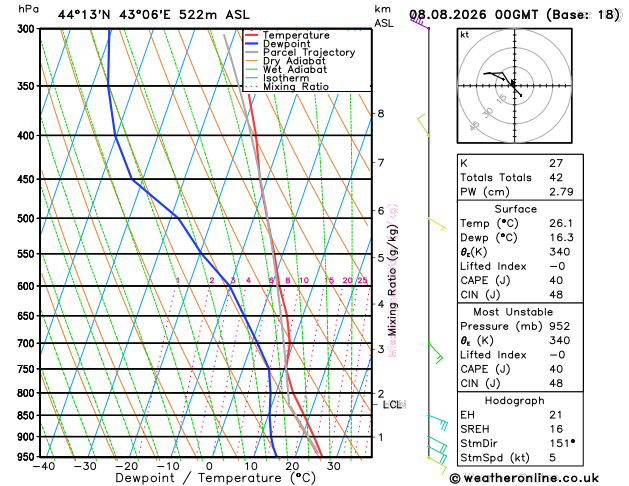Click the yellow wind barb at 500 hPa

point(437,224)
